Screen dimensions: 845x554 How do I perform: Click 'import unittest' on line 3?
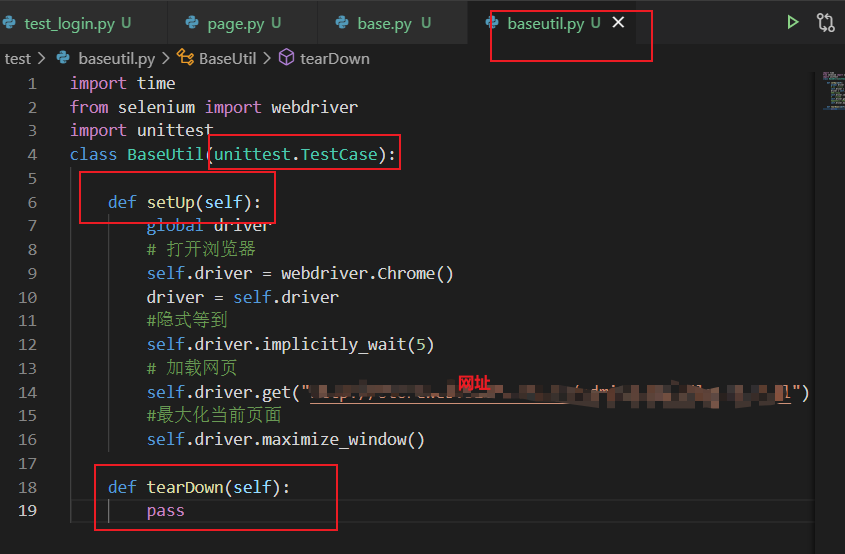tap(141, 130)
